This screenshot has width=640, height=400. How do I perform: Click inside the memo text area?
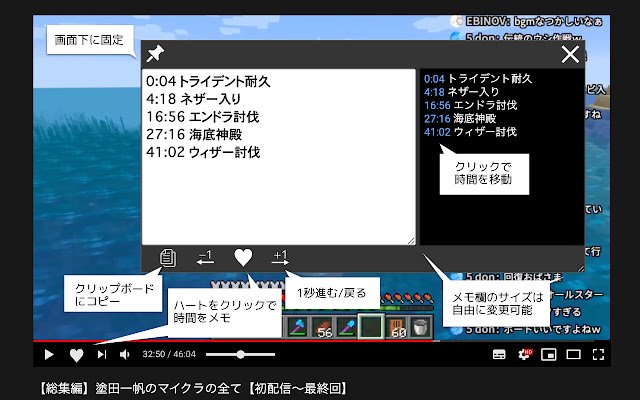tap(279, 157)
